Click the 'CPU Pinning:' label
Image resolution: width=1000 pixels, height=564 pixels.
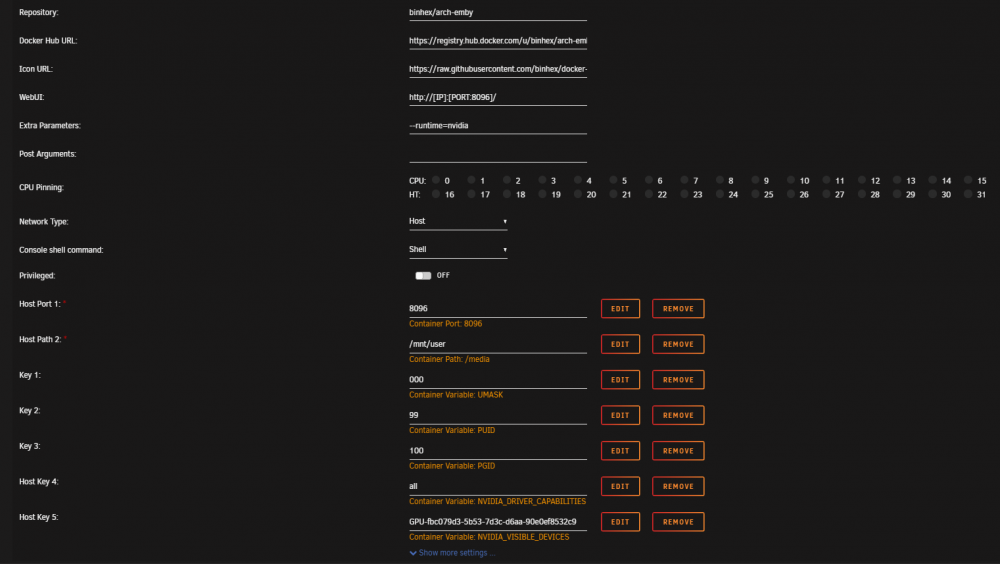(x=41, y=188)
